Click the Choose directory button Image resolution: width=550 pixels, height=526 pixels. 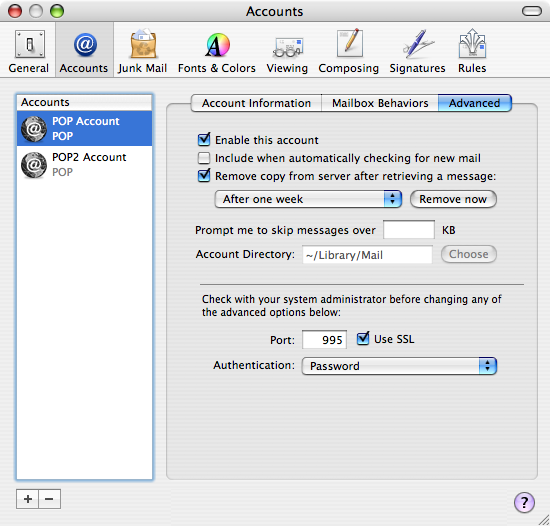point(469,254)
